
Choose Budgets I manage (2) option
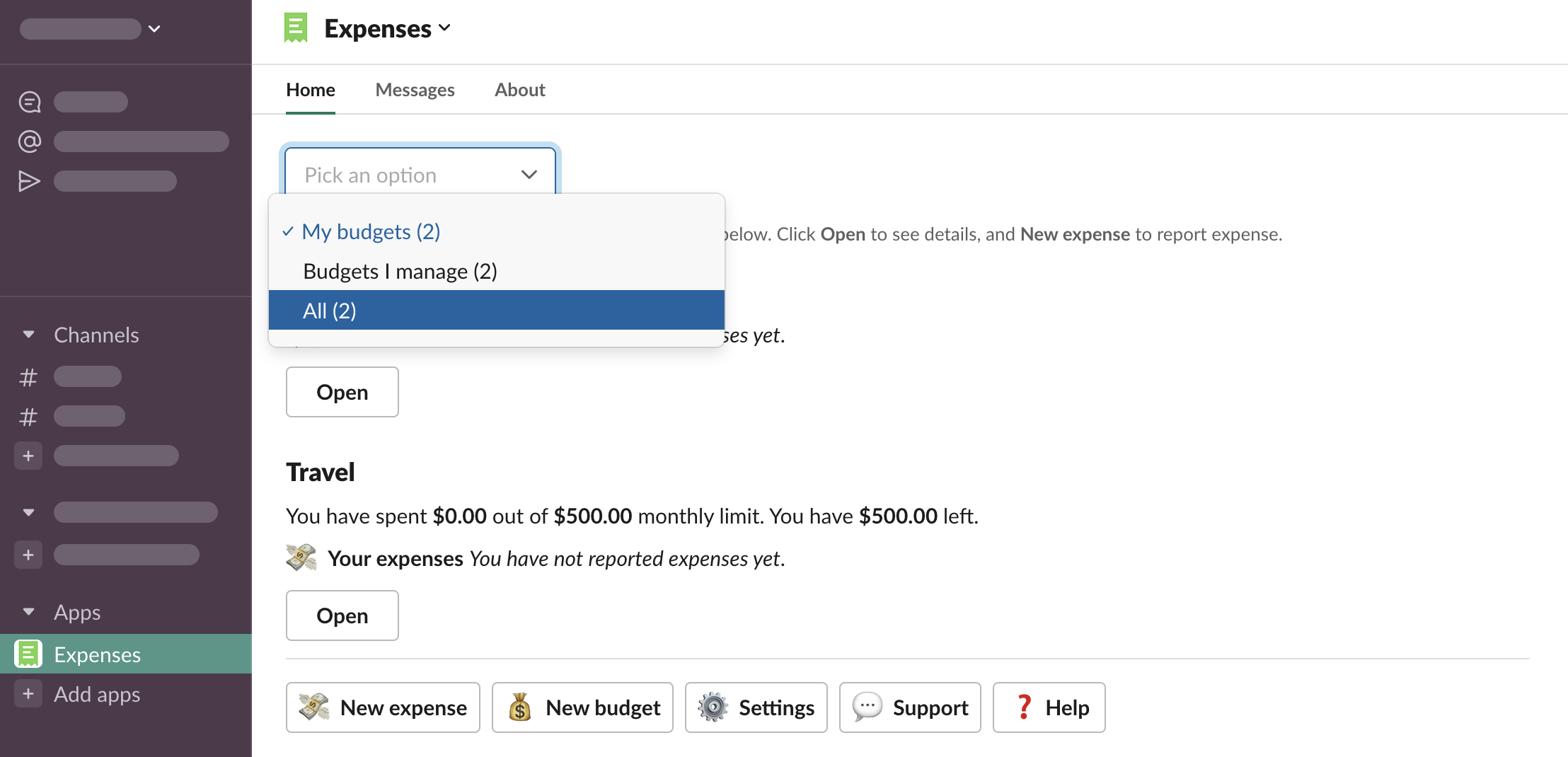400,272
